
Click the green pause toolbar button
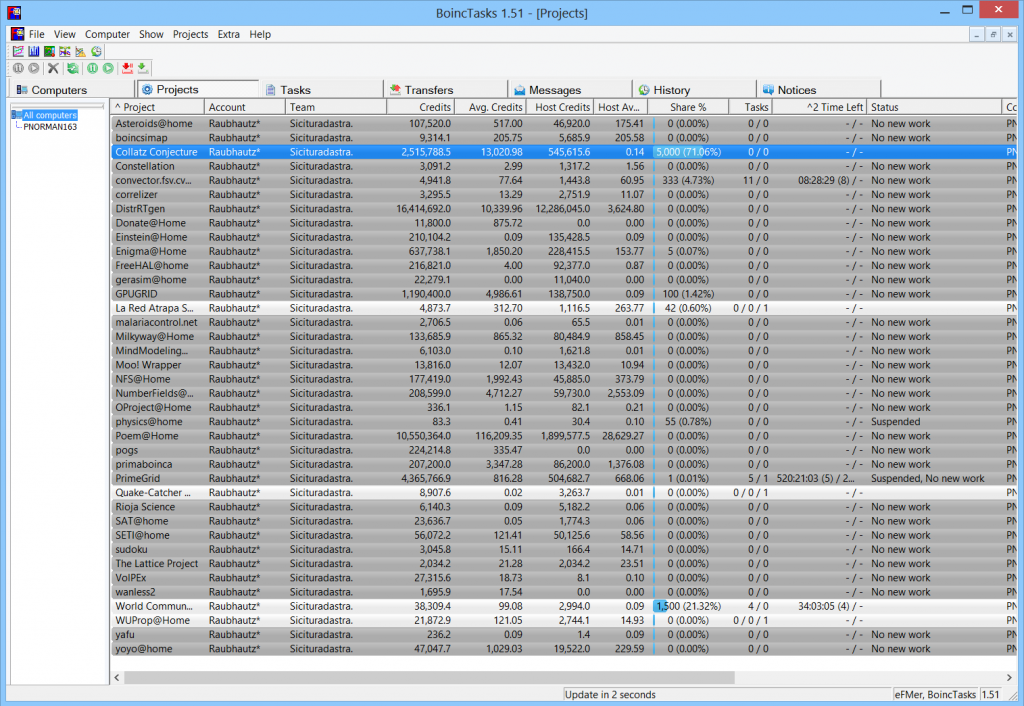(92, 68)
